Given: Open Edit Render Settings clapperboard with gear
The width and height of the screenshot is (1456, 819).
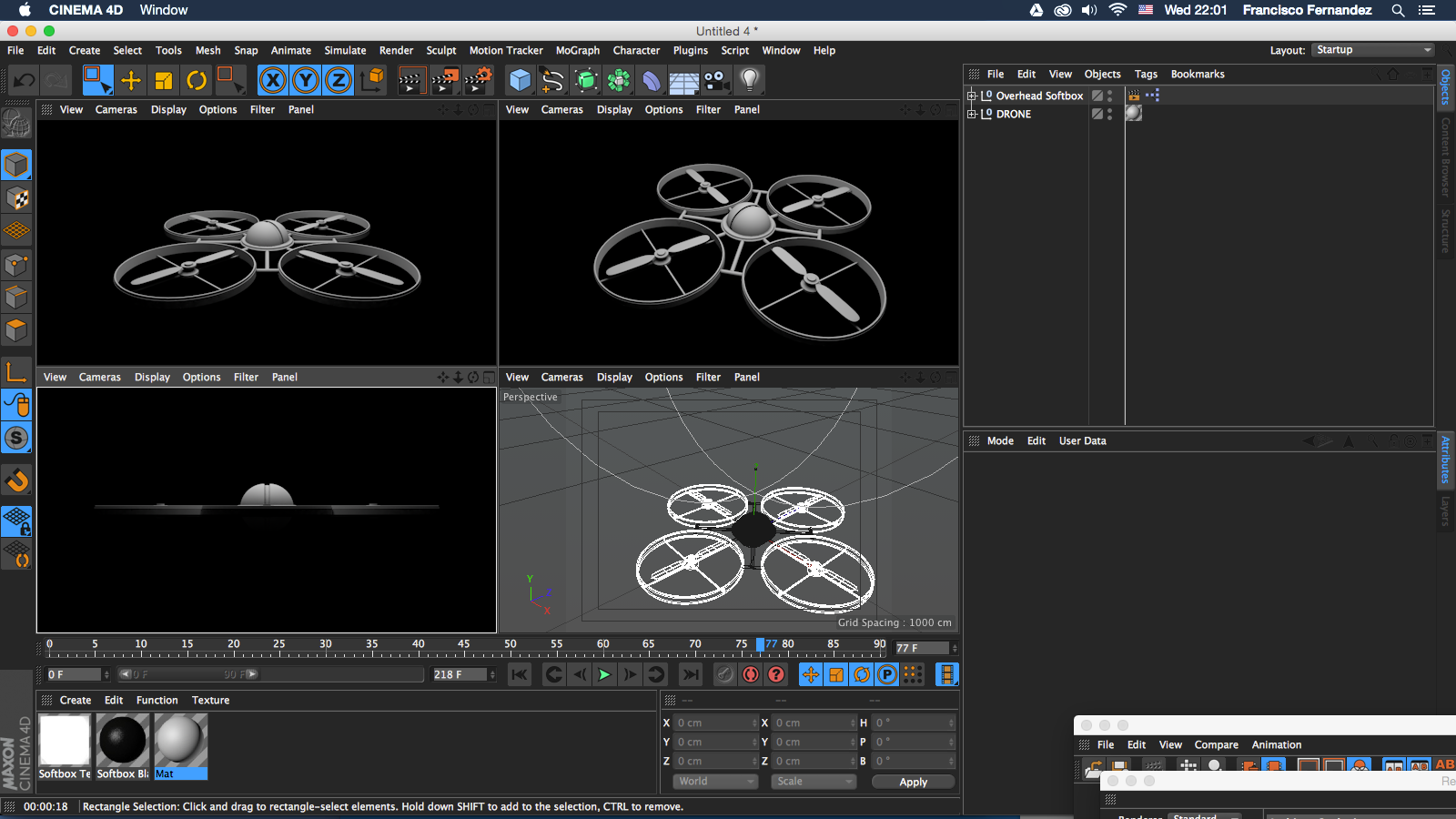Looking at the screenshot, I should 478,81.
